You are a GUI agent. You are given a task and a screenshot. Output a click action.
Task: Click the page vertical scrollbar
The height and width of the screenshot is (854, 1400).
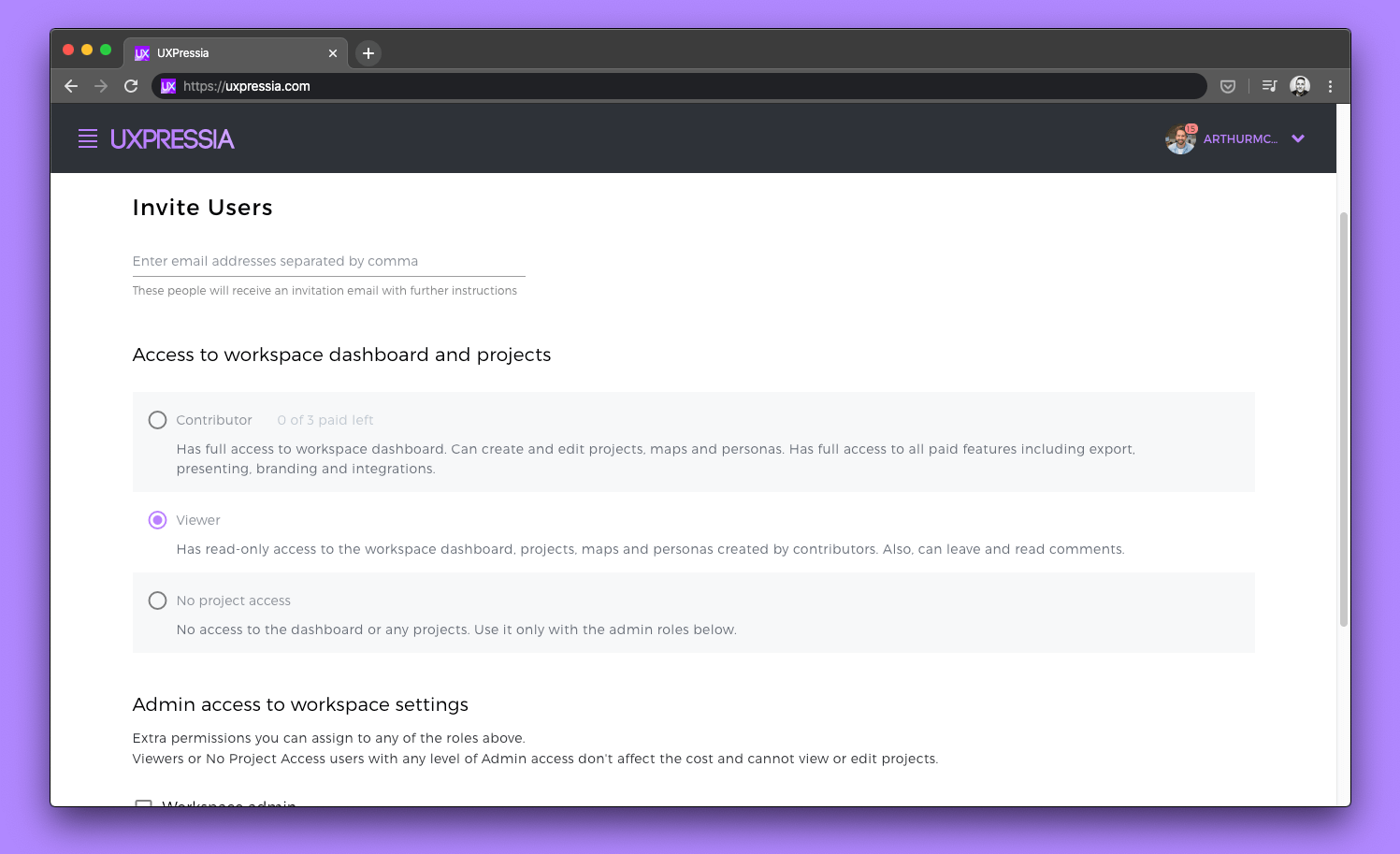tap(1344, 419)
